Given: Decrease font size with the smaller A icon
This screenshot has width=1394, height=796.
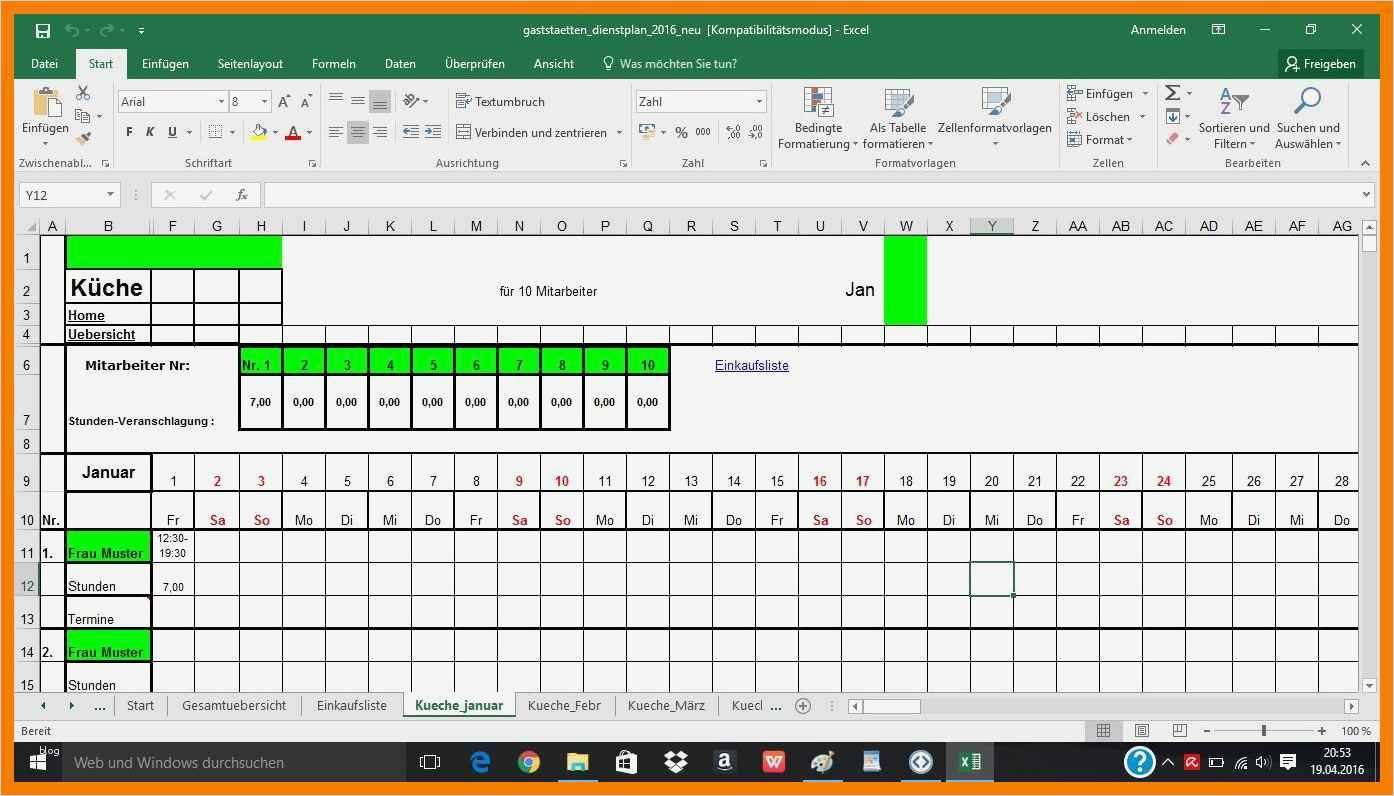Looking at the screenshot, I should [307, 101].
